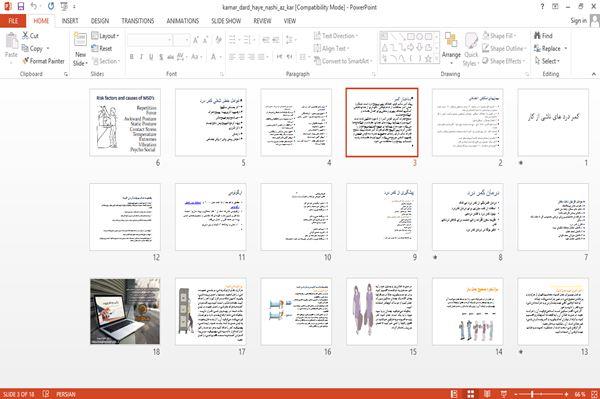
Task: Click Sign in link
Action: pyautogui.click(x=578, y=21)
